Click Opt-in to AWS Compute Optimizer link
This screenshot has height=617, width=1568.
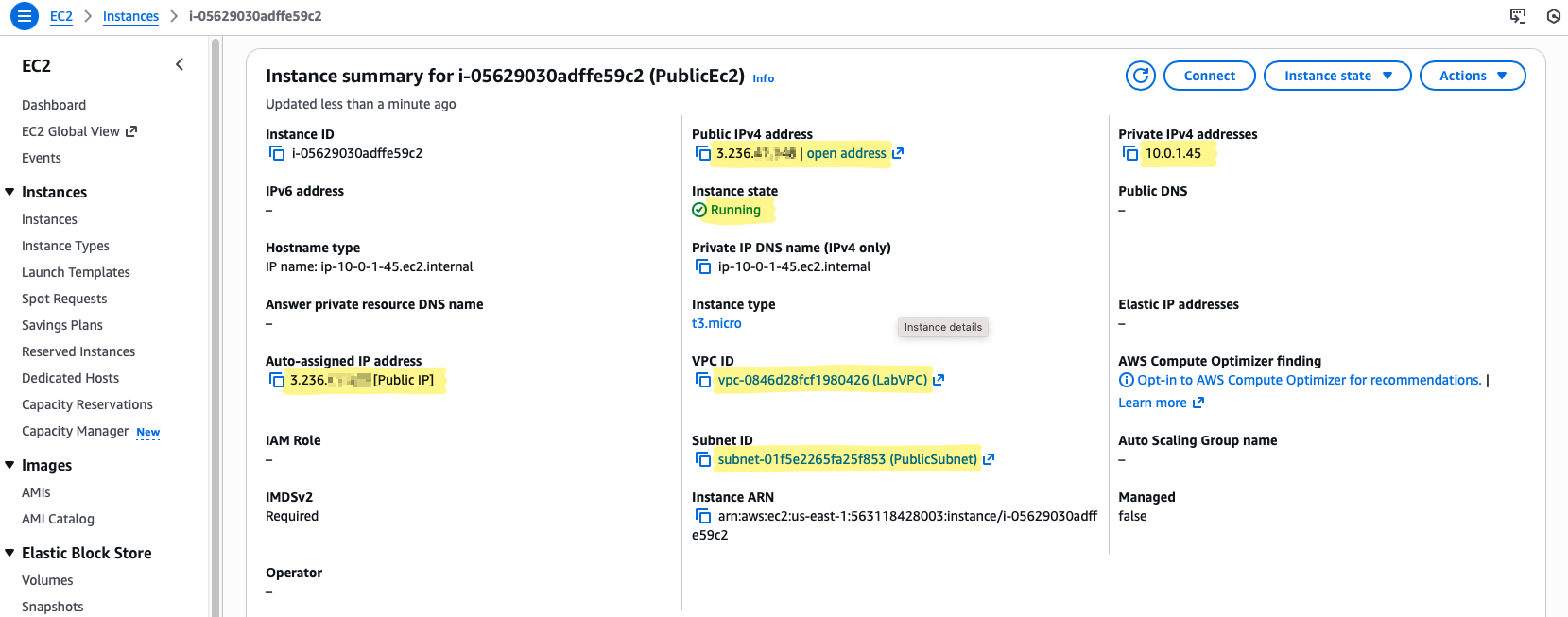[x=1309, y=380]
